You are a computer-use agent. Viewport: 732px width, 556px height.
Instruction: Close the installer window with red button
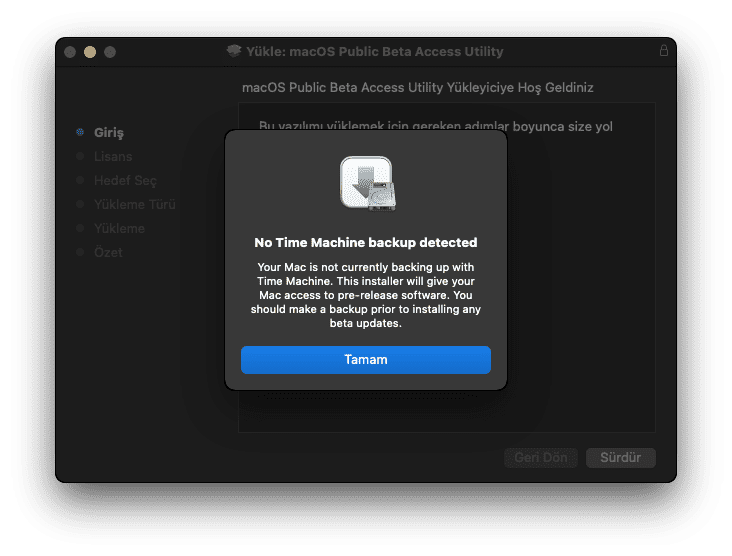coord(70,51)
